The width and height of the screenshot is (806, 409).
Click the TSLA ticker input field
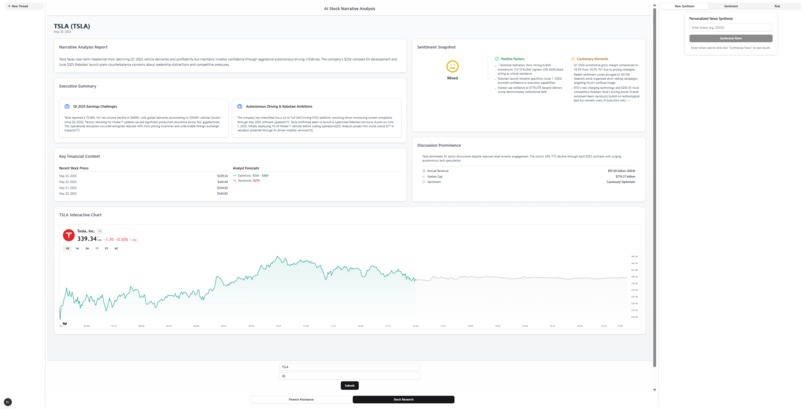point(349,367)
